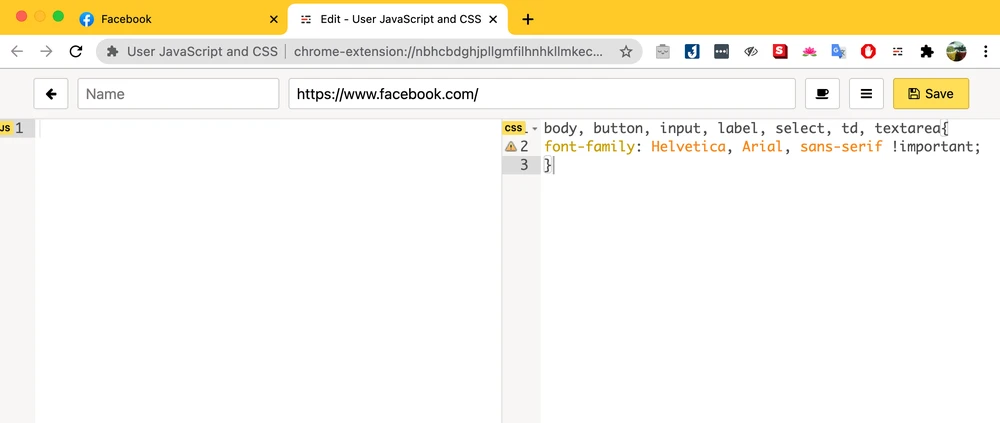Click the warning icon on CSS line 2
1000x423 pixels.
click(x=511, y=147)
